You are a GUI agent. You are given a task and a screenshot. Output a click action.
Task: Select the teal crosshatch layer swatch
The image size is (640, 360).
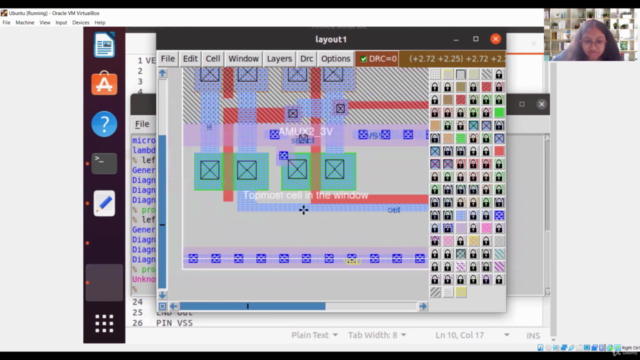click(461, 254)
